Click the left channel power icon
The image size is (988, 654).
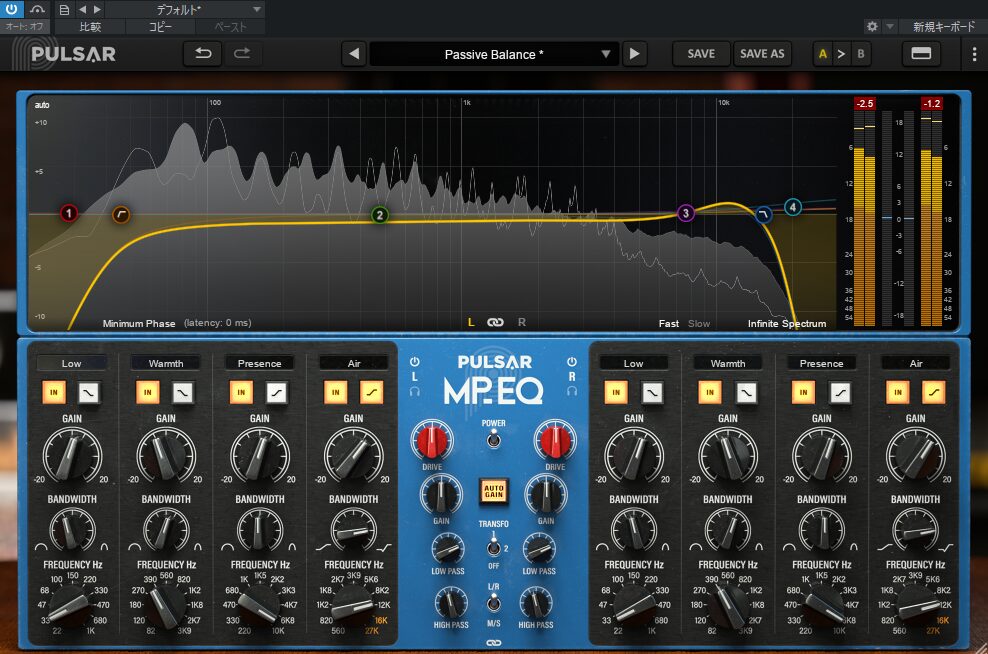[x=415, y=362]
